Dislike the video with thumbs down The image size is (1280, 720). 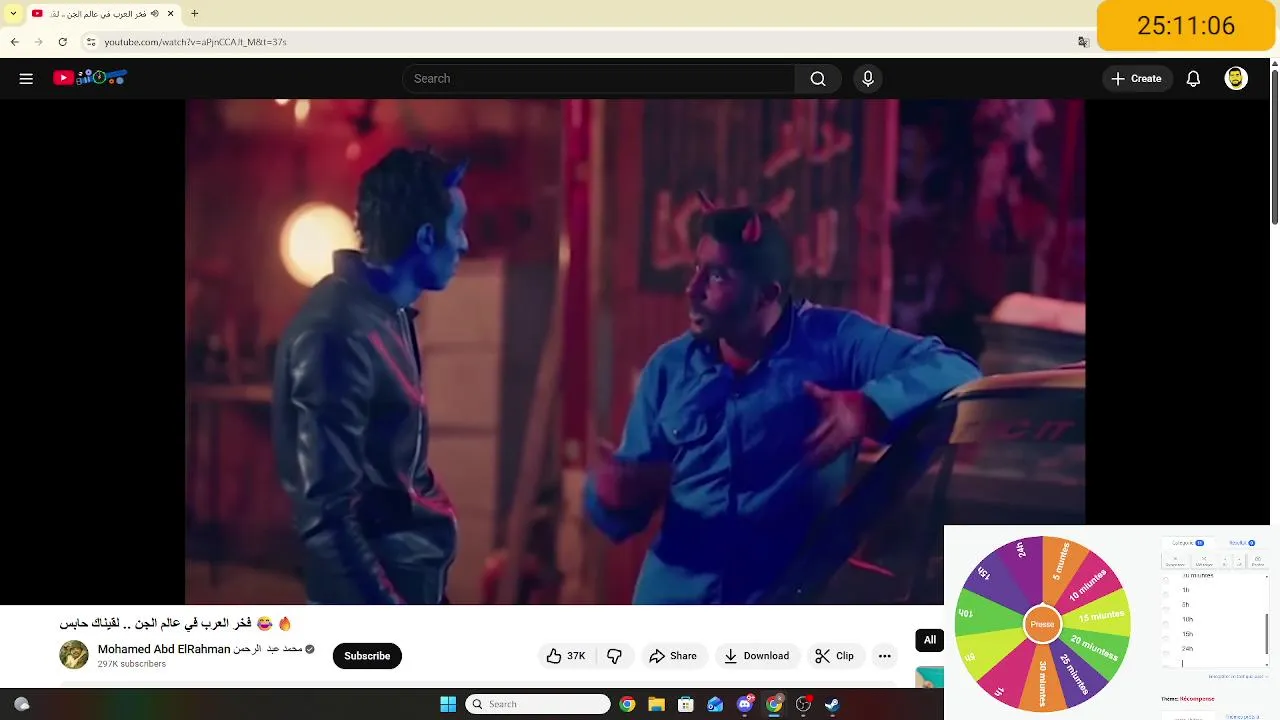[615, 656]
